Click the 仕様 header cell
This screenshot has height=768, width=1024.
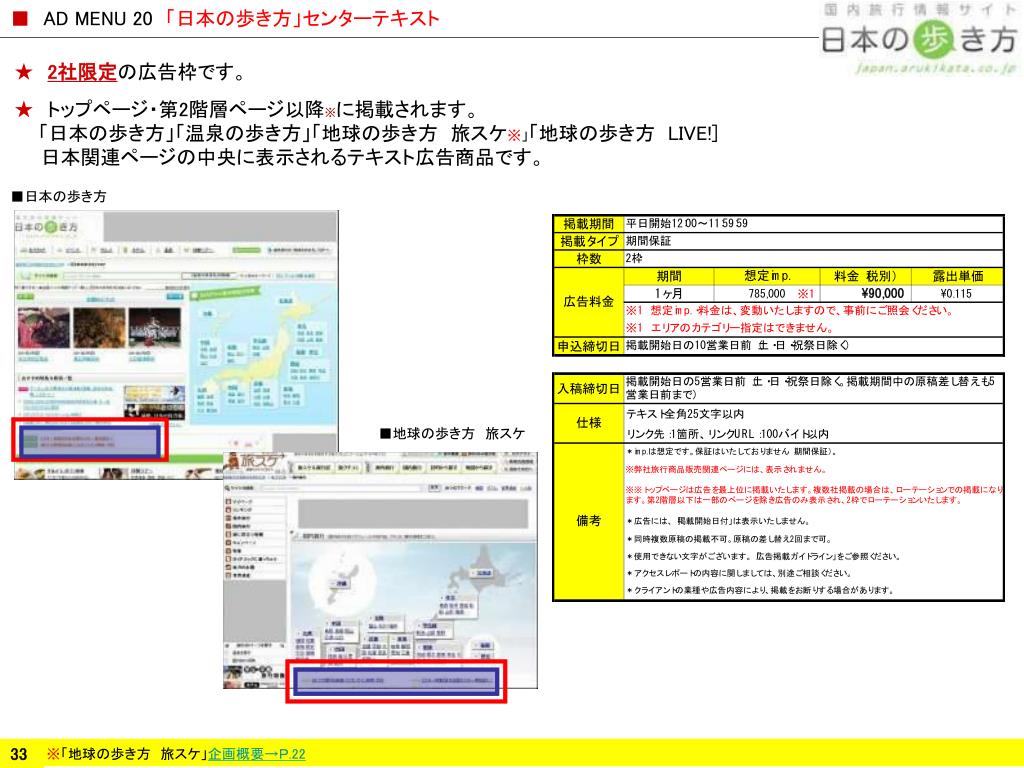(588, 423)
